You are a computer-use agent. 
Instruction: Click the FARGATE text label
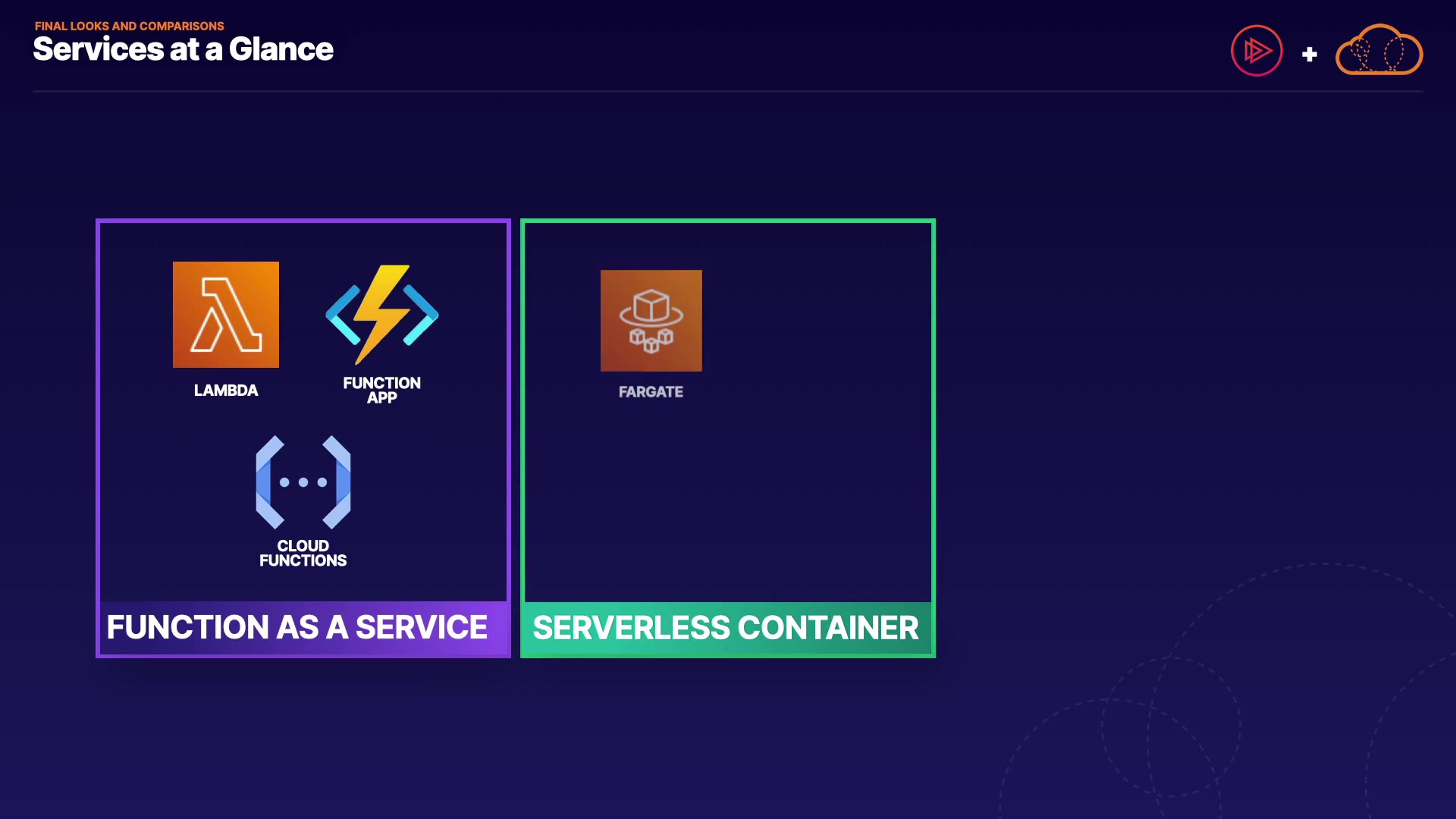651,392
